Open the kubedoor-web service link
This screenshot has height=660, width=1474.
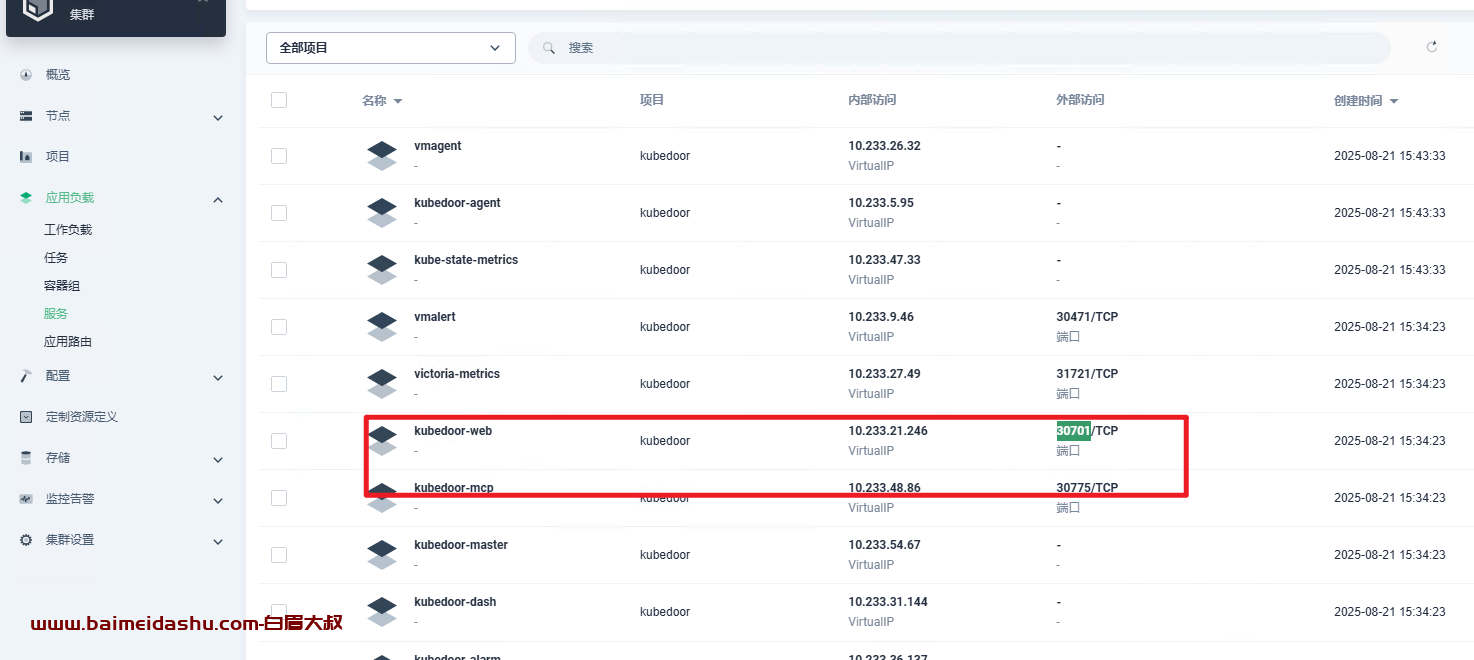[453, 431]
